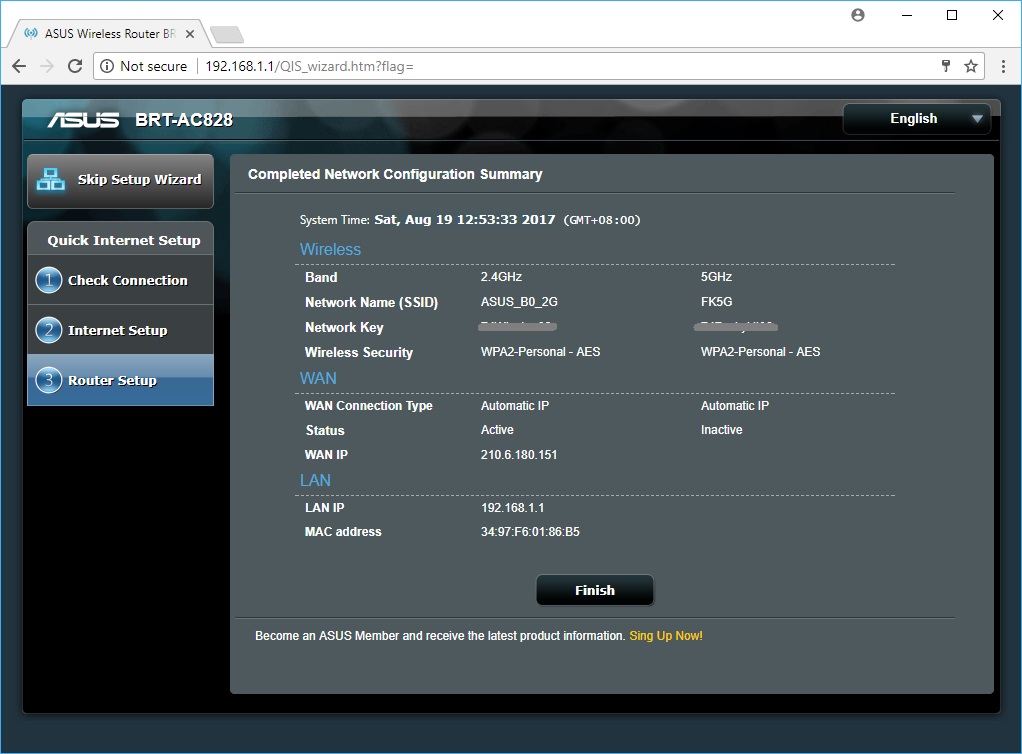1022x754 pixels.
Task: Select the Router Setup step
Action: (112, 380)
